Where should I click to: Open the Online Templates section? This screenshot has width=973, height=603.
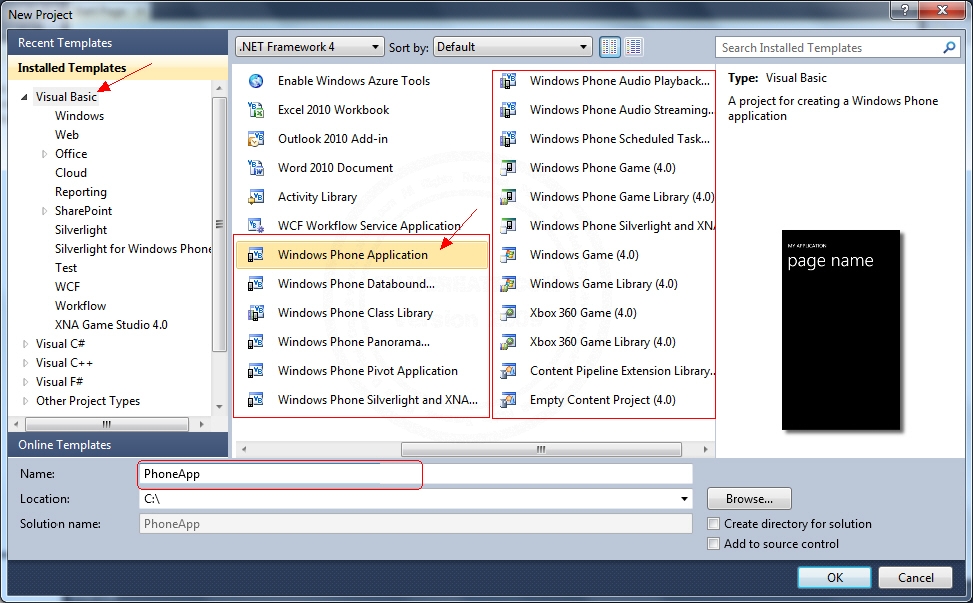(x=118, y=445)
